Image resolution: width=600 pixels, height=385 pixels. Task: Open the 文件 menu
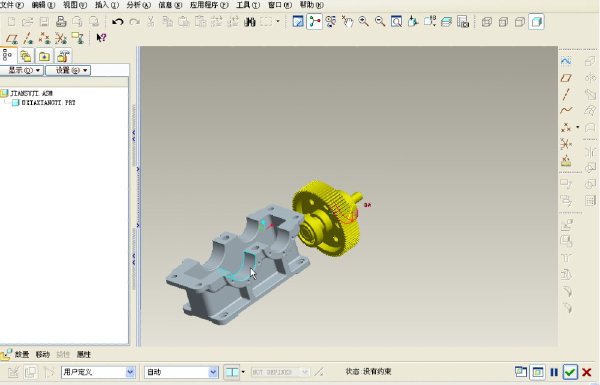[x=11, y=5]
